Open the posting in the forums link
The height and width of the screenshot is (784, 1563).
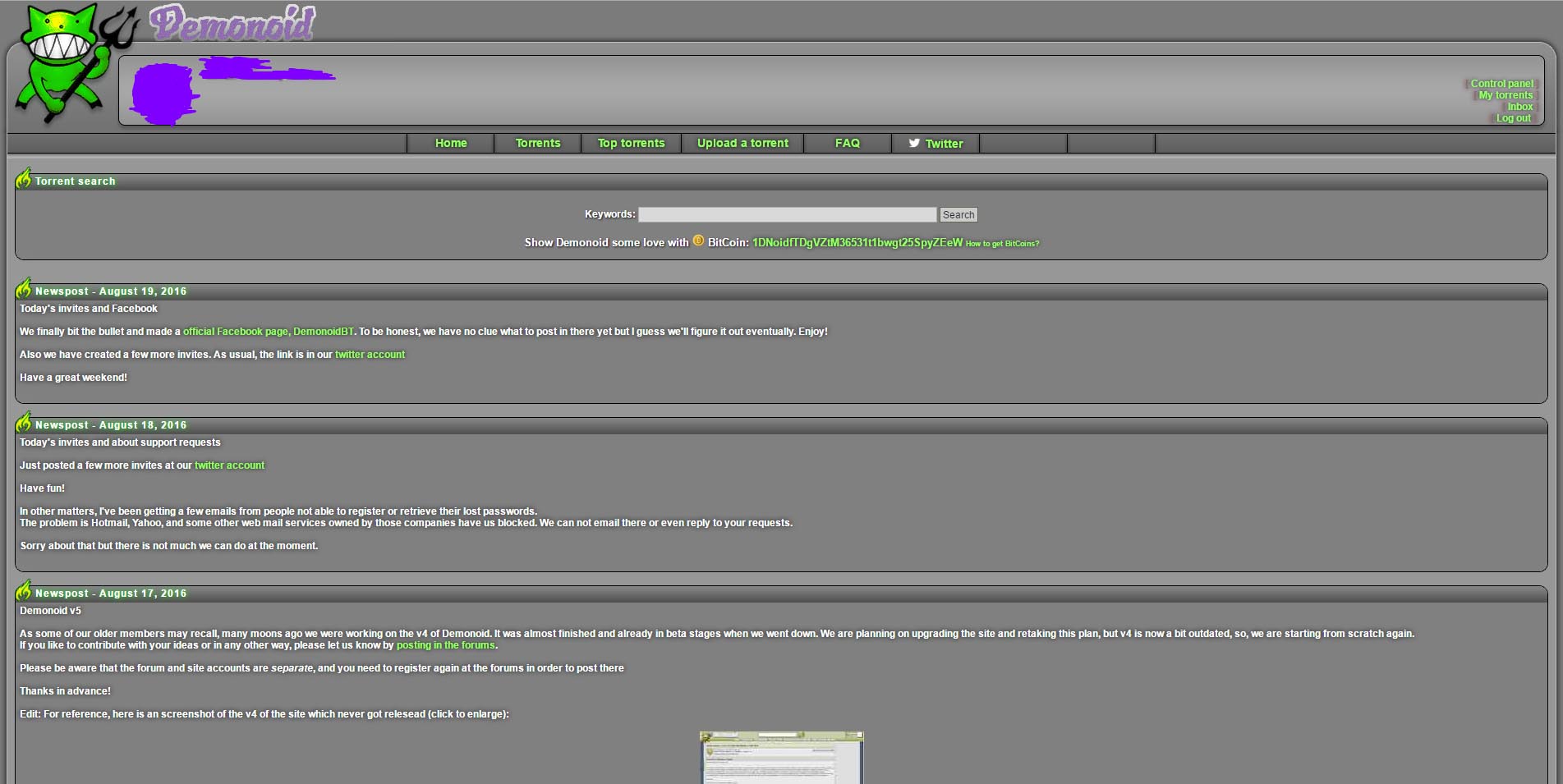(446, 645)
